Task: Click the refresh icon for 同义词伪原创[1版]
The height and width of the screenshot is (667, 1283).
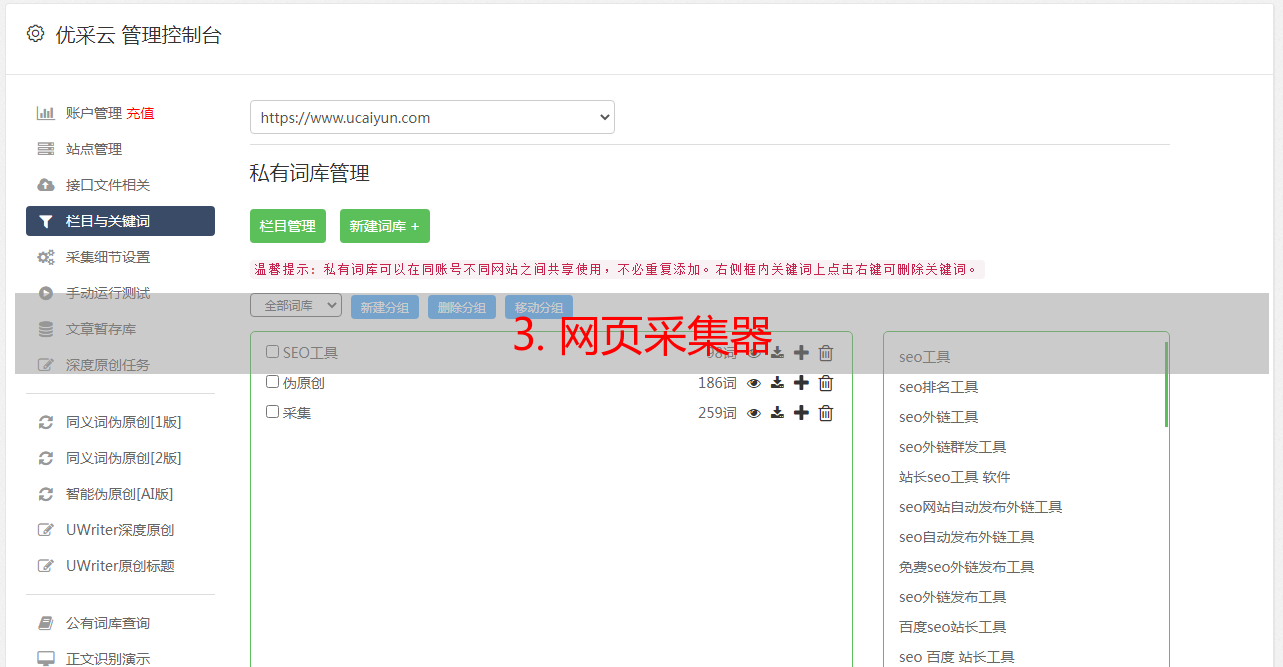Action: pos(46,422)
